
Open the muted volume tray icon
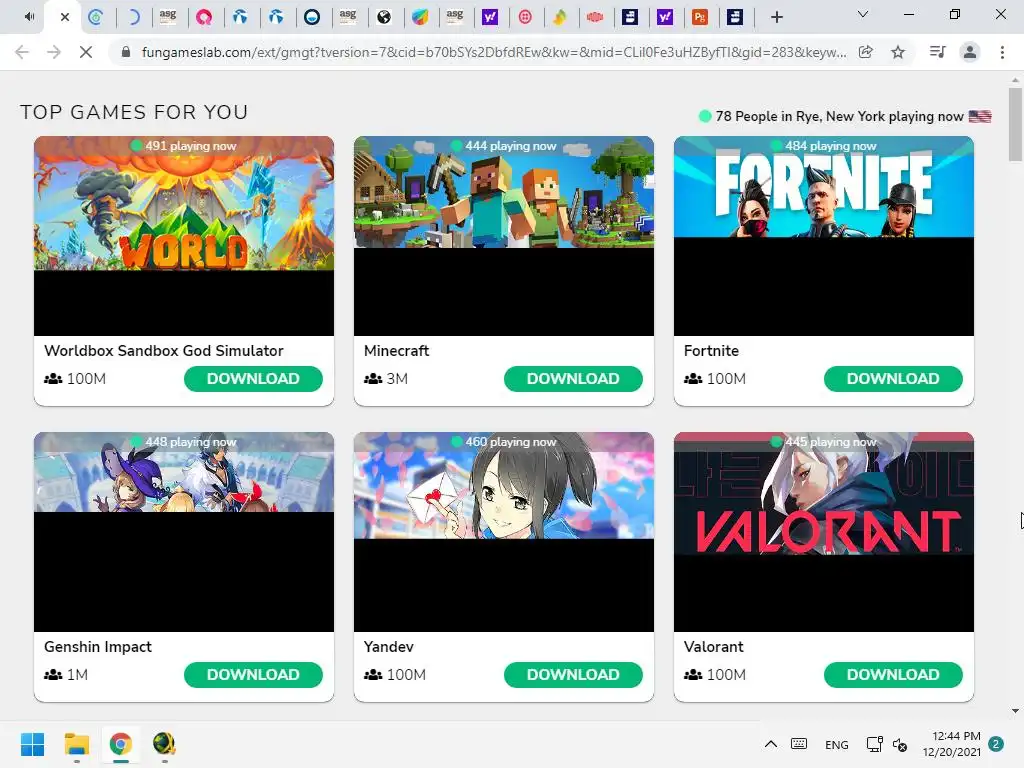(900, 744)
